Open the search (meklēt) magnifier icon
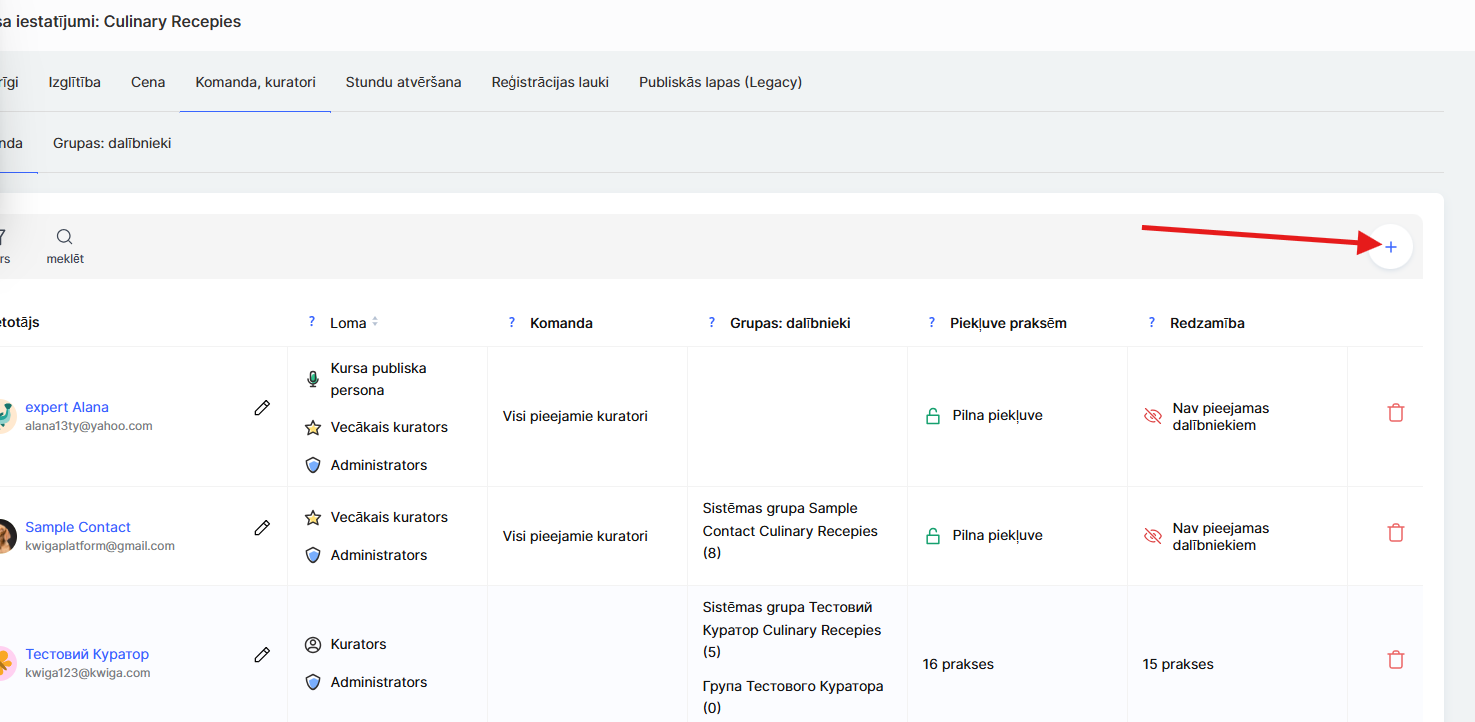This screenshot has width=1475, height=722. [64, 237]
